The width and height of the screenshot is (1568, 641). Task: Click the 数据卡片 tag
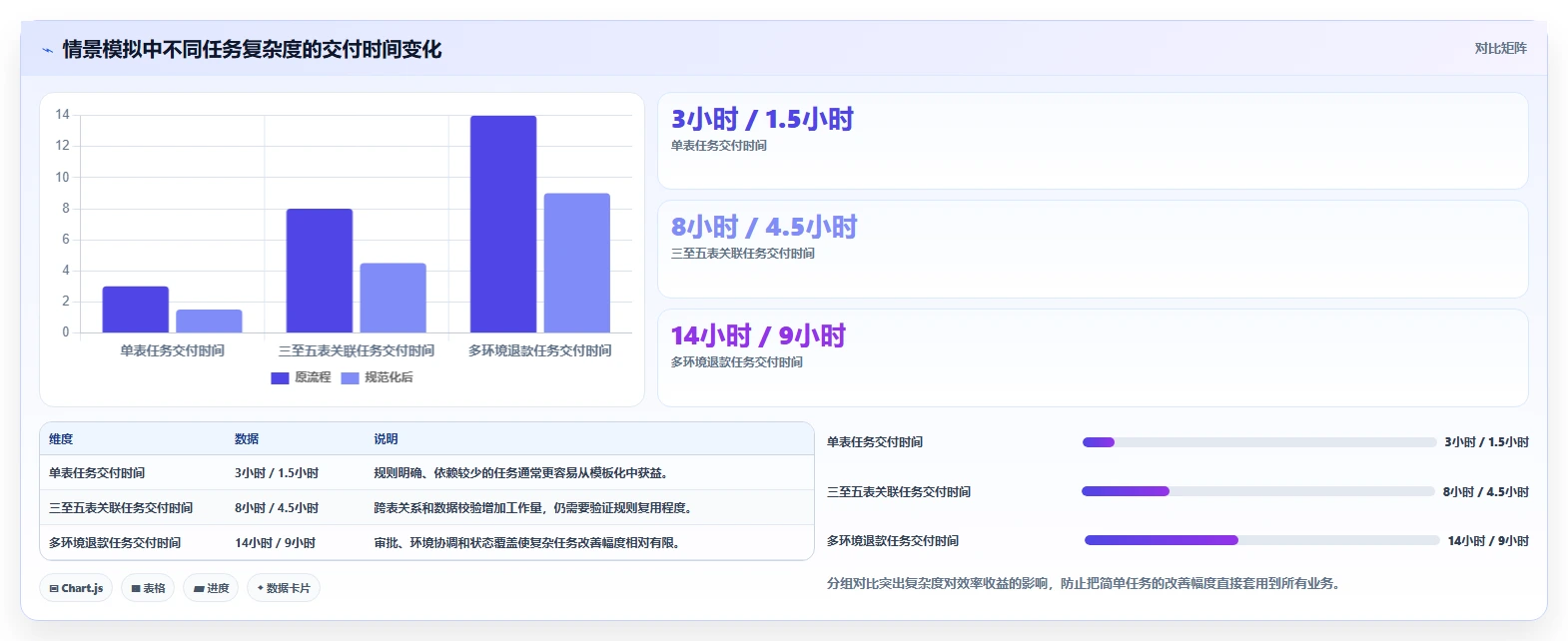pos(284,588)
